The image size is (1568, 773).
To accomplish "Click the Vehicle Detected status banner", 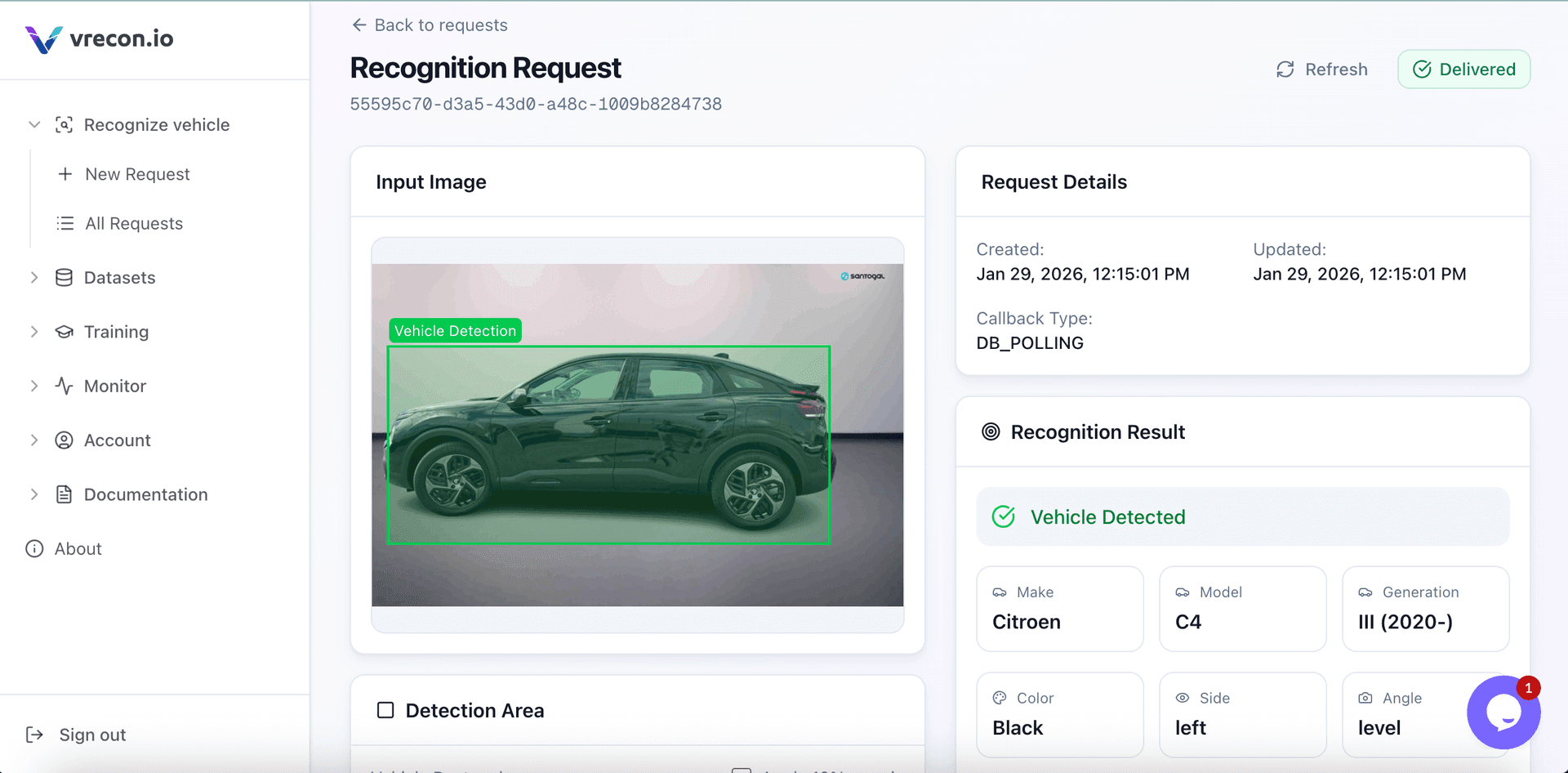I will [x=1242, y=516].
